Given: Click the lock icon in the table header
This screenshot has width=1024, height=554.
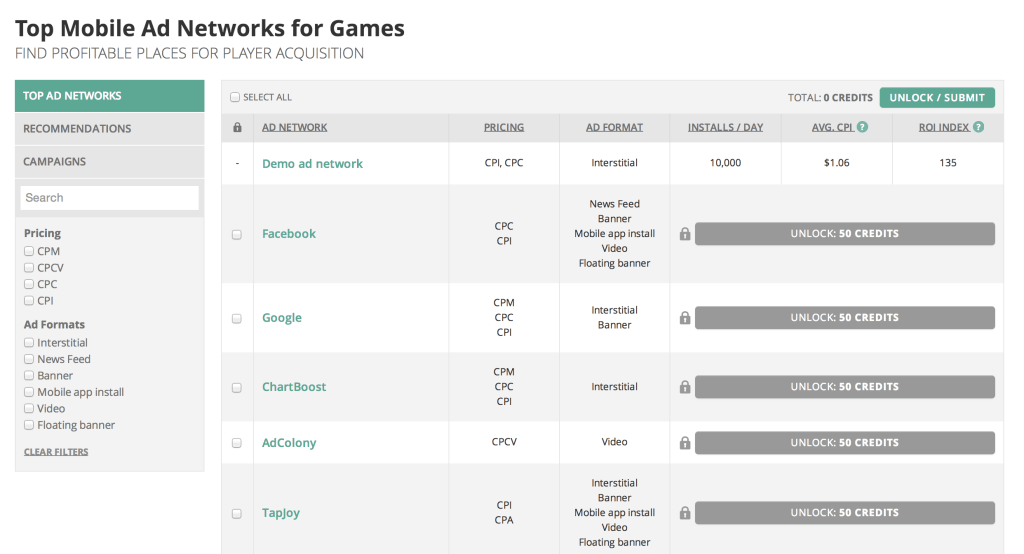Looking at the screenshot, I should [237, 128].
